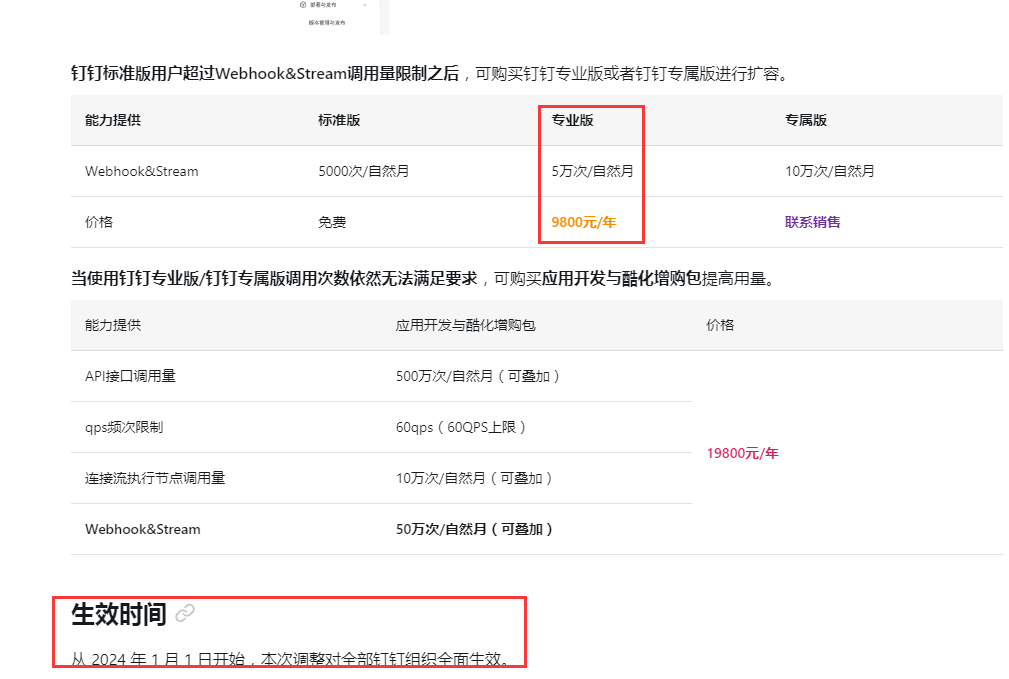
Task: Select the 9800元/年 price text
Action: pyautogui.click(x=584, y=222)
